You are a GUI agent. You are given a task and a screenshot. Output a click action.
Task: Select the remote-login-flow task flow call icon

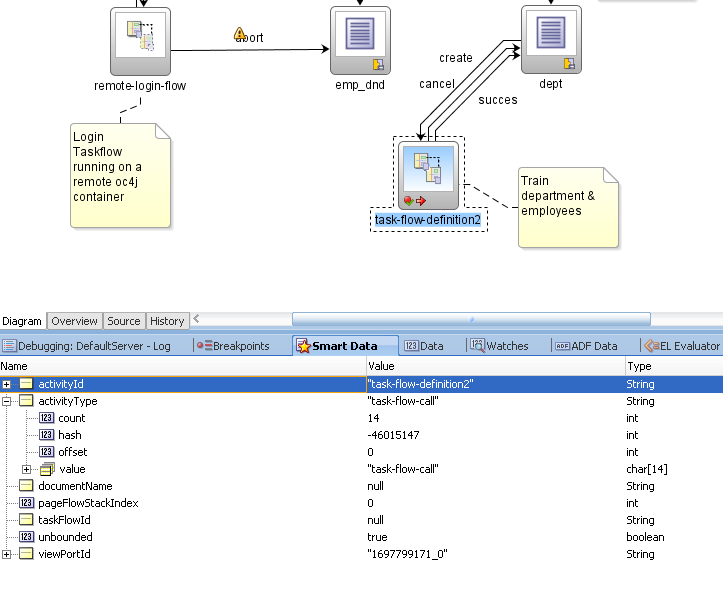pyautogui.click(x=140, y=41)
